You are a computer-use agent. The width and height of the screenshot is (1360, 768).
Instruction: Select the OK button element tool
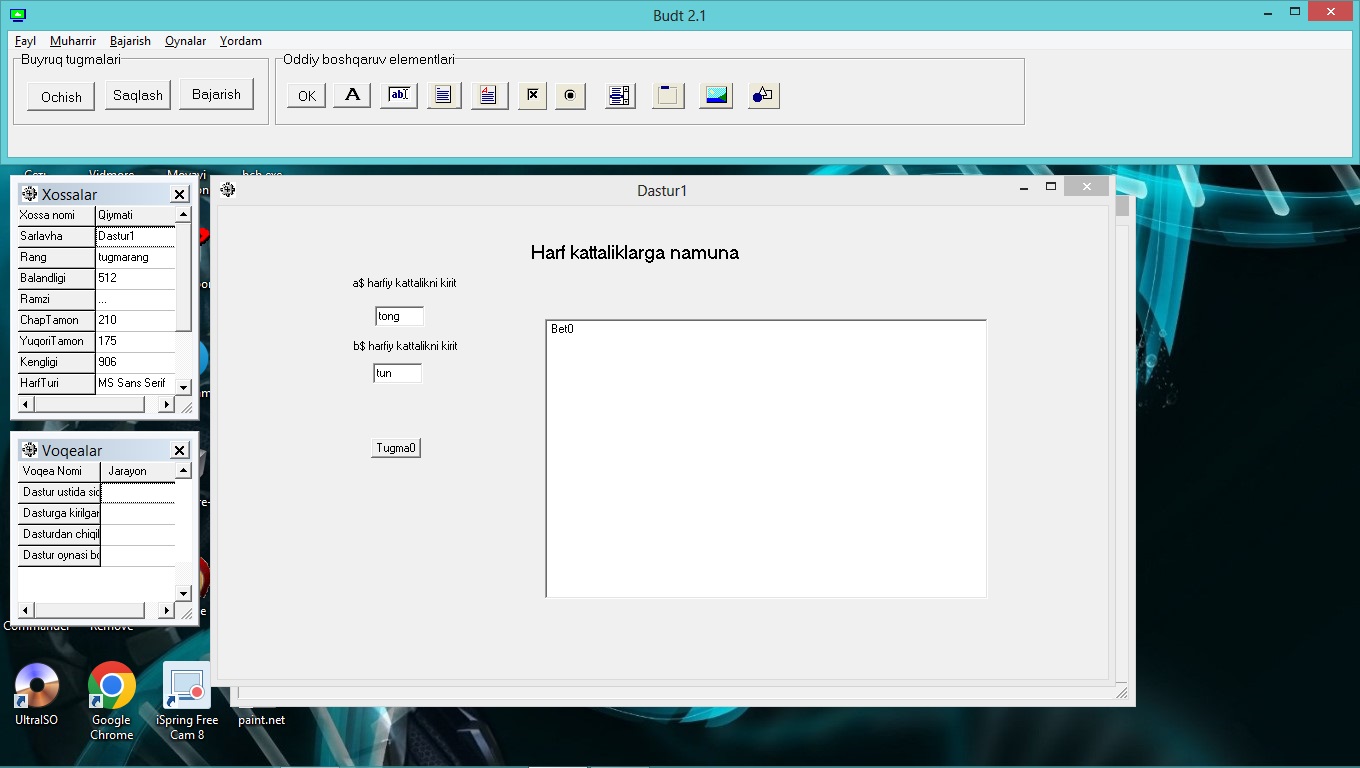(x=306, y=96)
